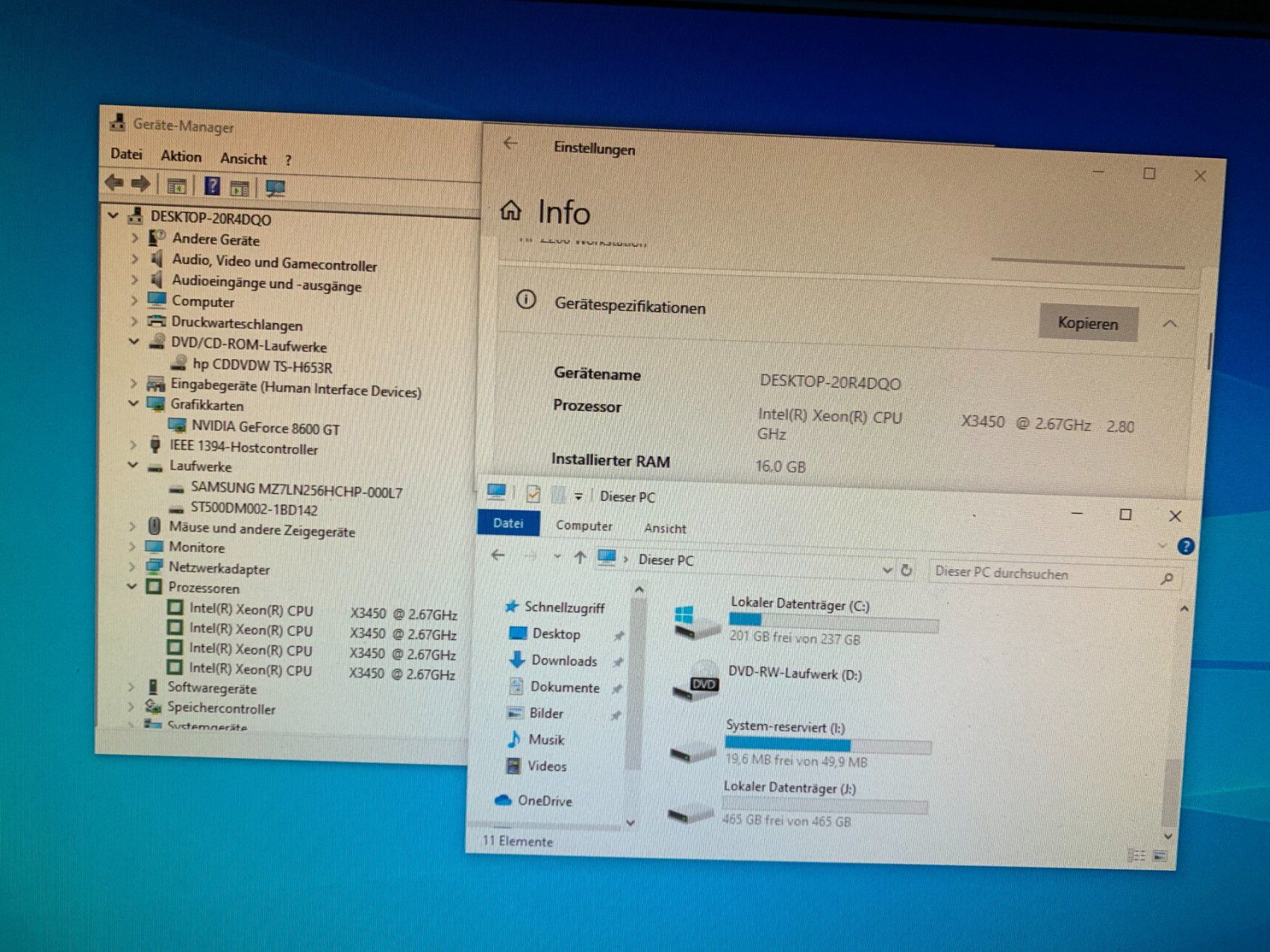This screenshot has width=1270, height=952.
Task: Select the Softwaregeräte category
Action: (212, 688)
